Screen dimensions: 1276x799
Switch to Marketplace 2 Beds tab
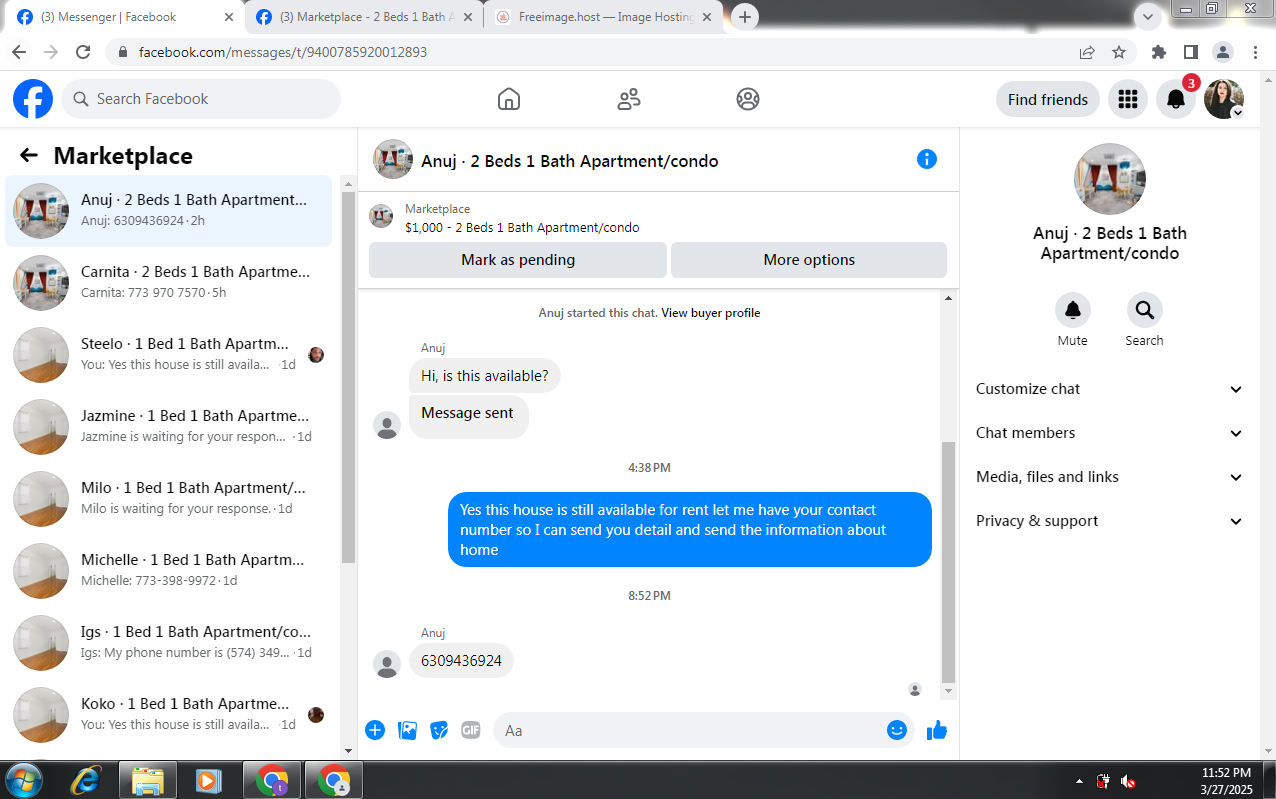(x=364, y=17)
